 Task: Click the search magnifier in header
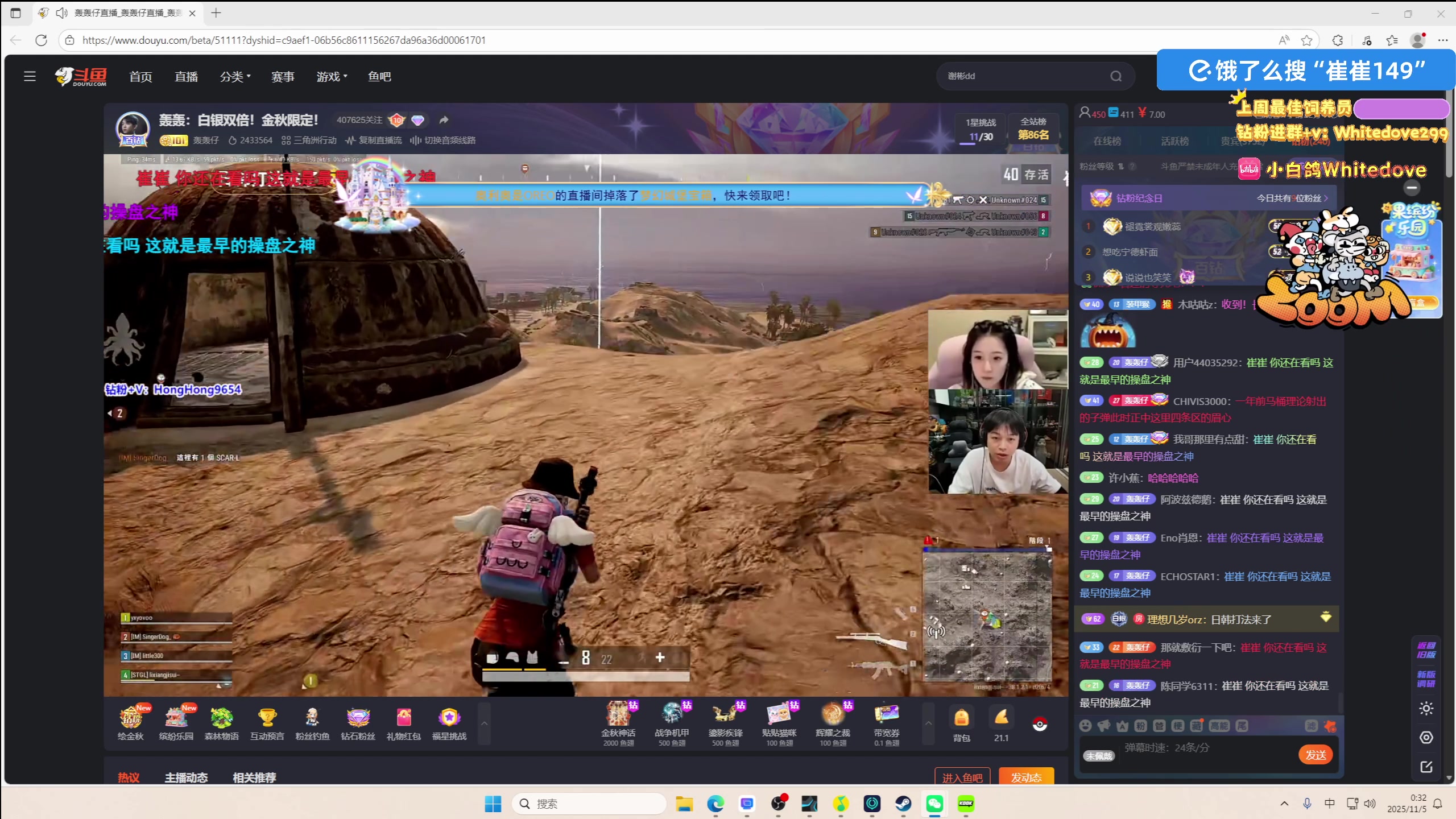pos(1116,76)
